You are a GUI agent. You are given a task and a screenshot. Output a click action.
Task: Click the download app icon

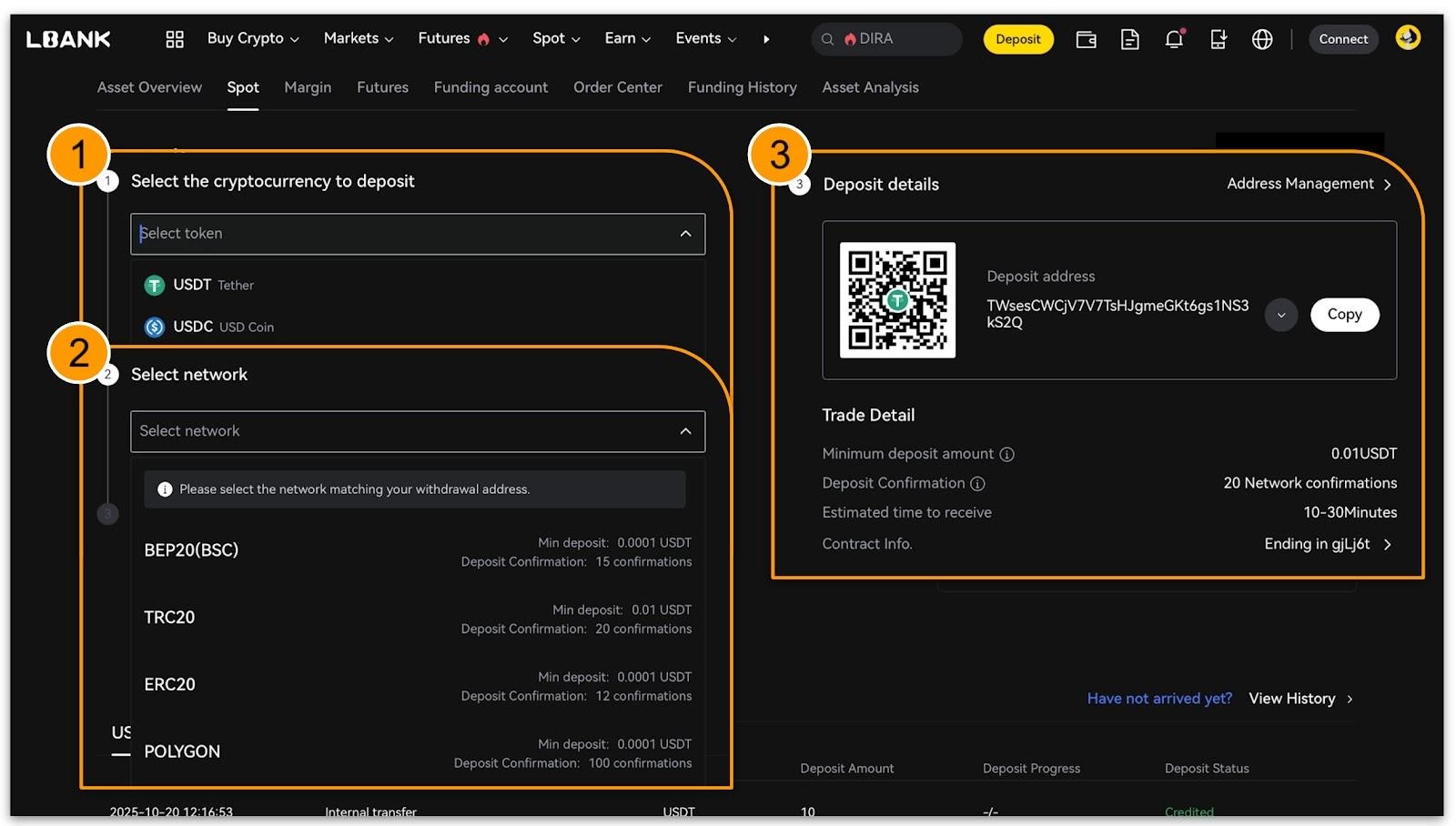[x=1218, y=39]
